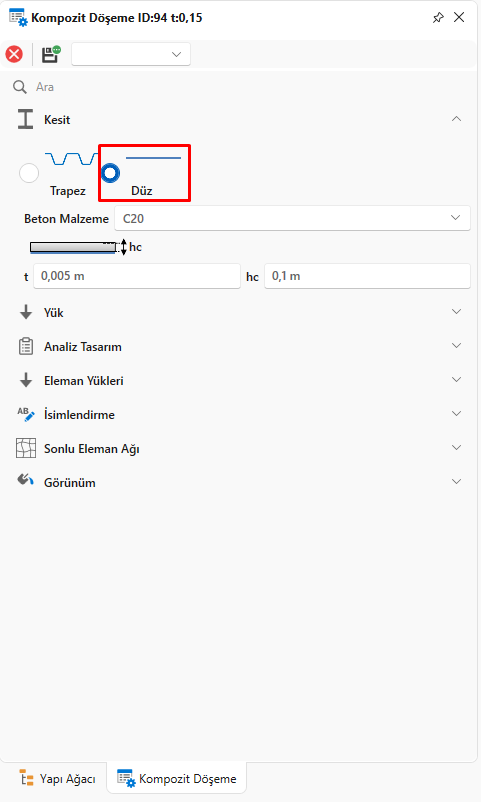Click the pin panel icon
Image resolution: width=481 pixels, height=802 pixels.
click(x=438, y=17)
